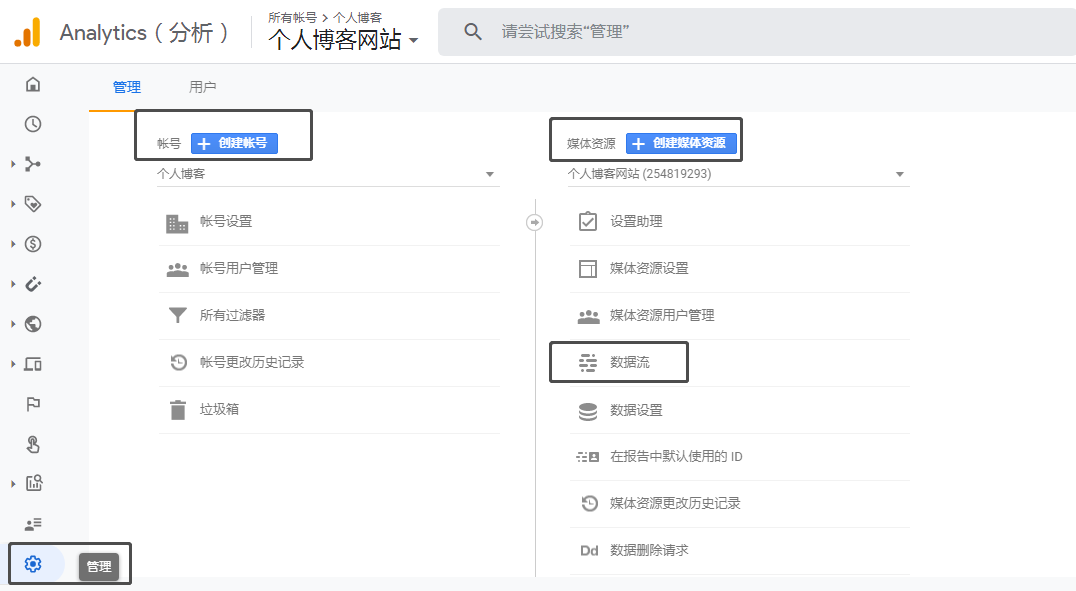Open the Conversions flag sidebar icon
1076x591 pixels.
[x=33, y=404]
